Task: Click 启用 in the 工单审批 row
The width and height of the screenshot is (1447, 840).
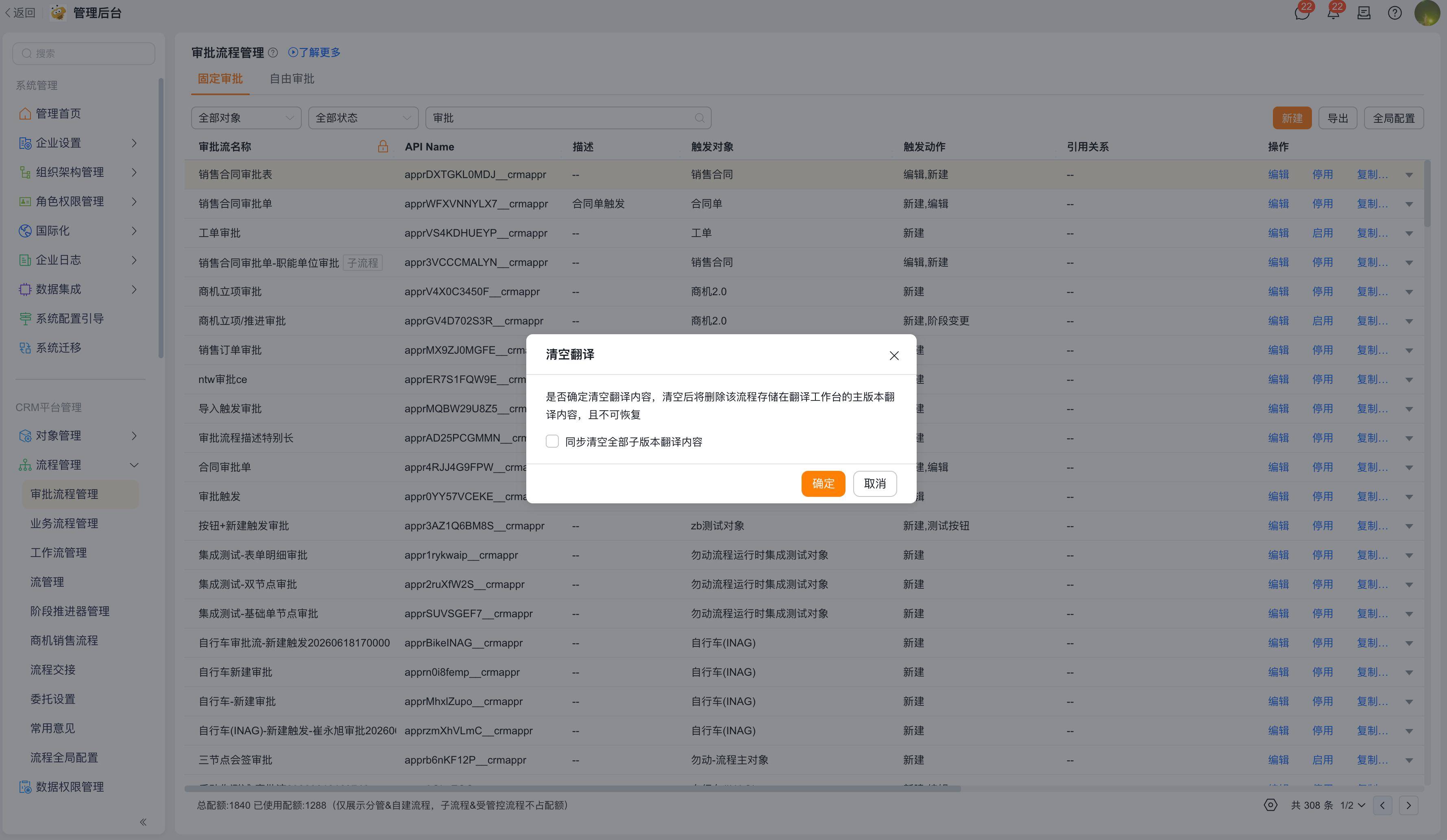Action: [1323, 233]
